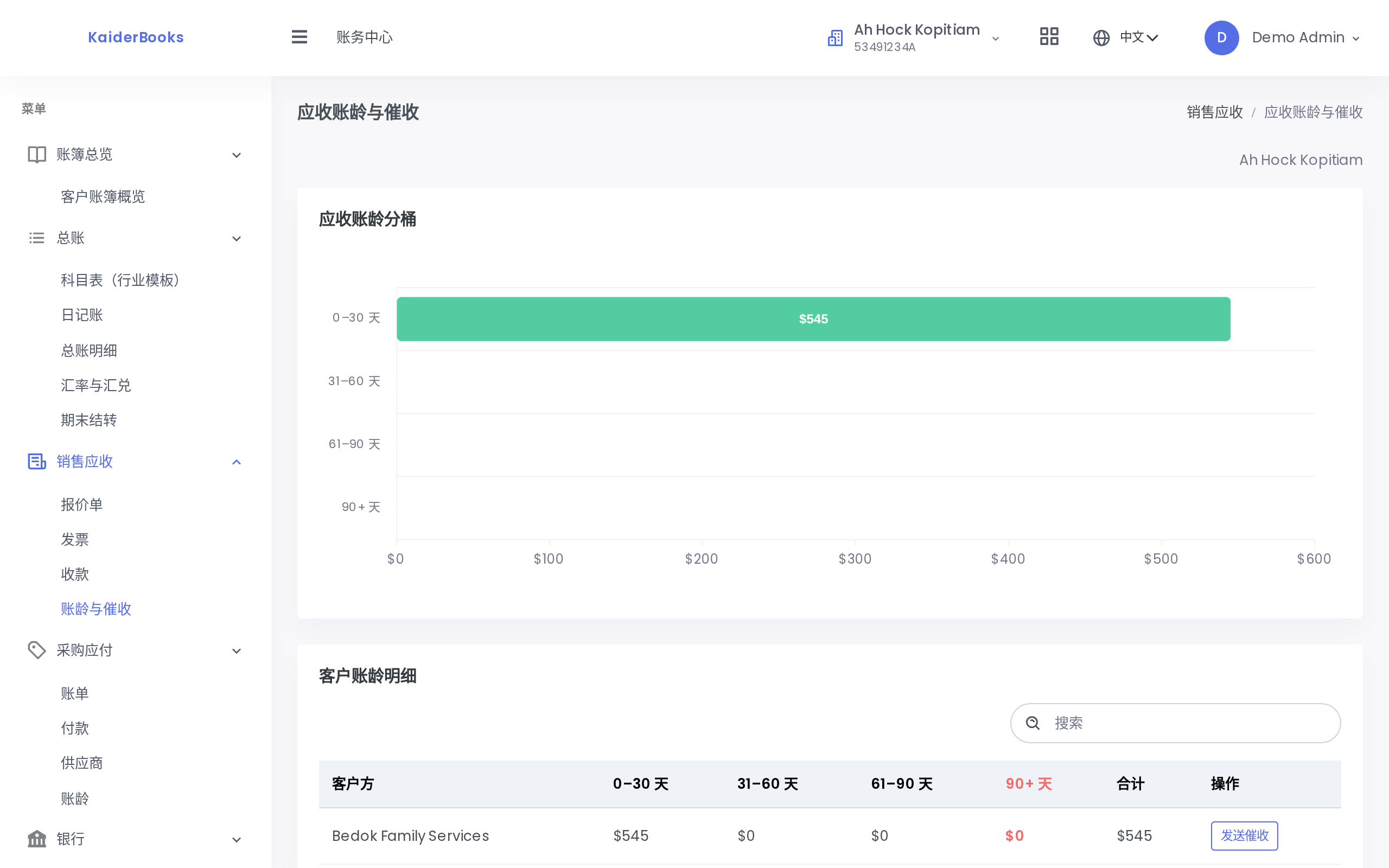
Task: Click the invoice icon beside 销售应收
Action: tap(37, 462)
